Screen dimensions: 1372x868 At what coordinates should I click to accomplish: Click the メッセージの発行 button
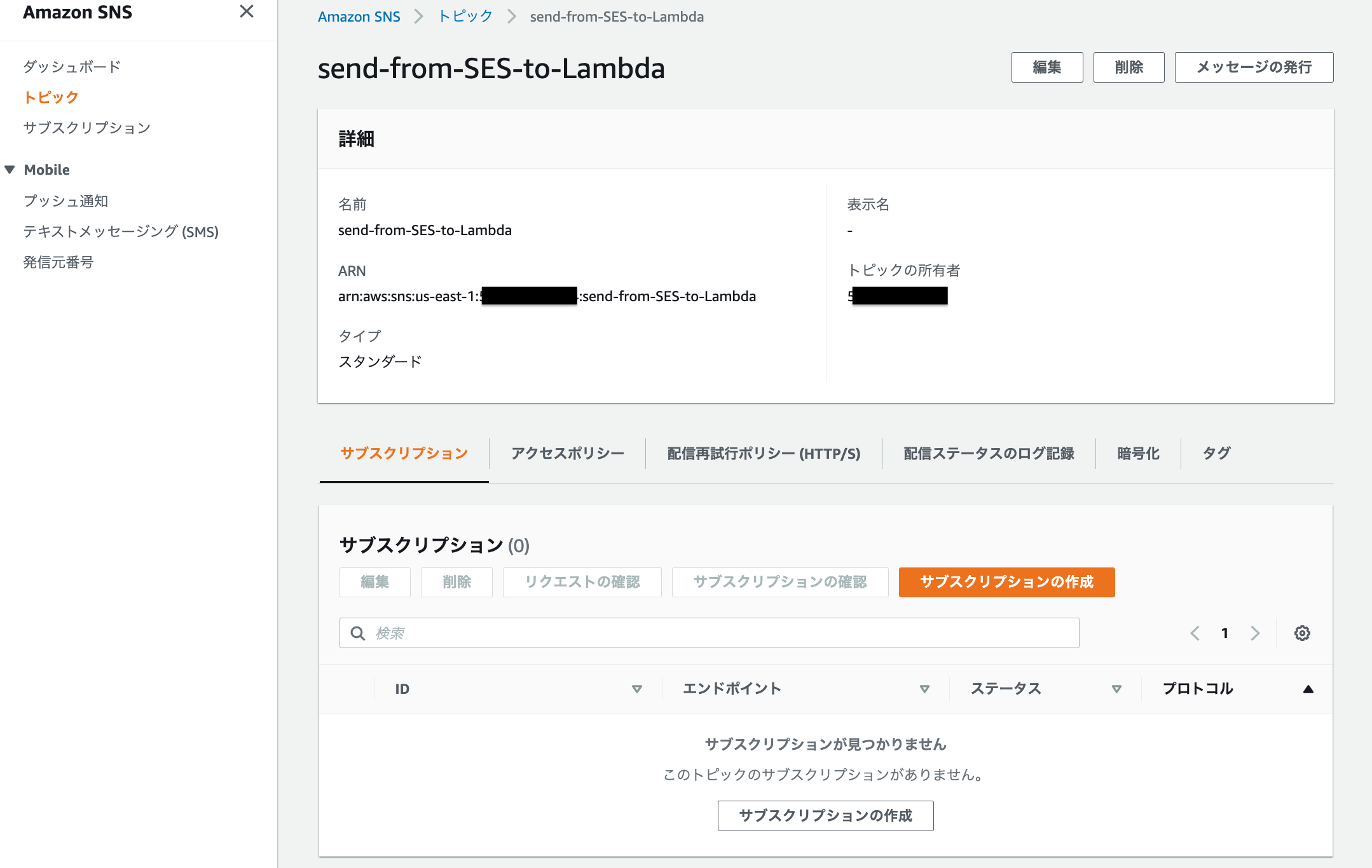[x=1254, y=67]
